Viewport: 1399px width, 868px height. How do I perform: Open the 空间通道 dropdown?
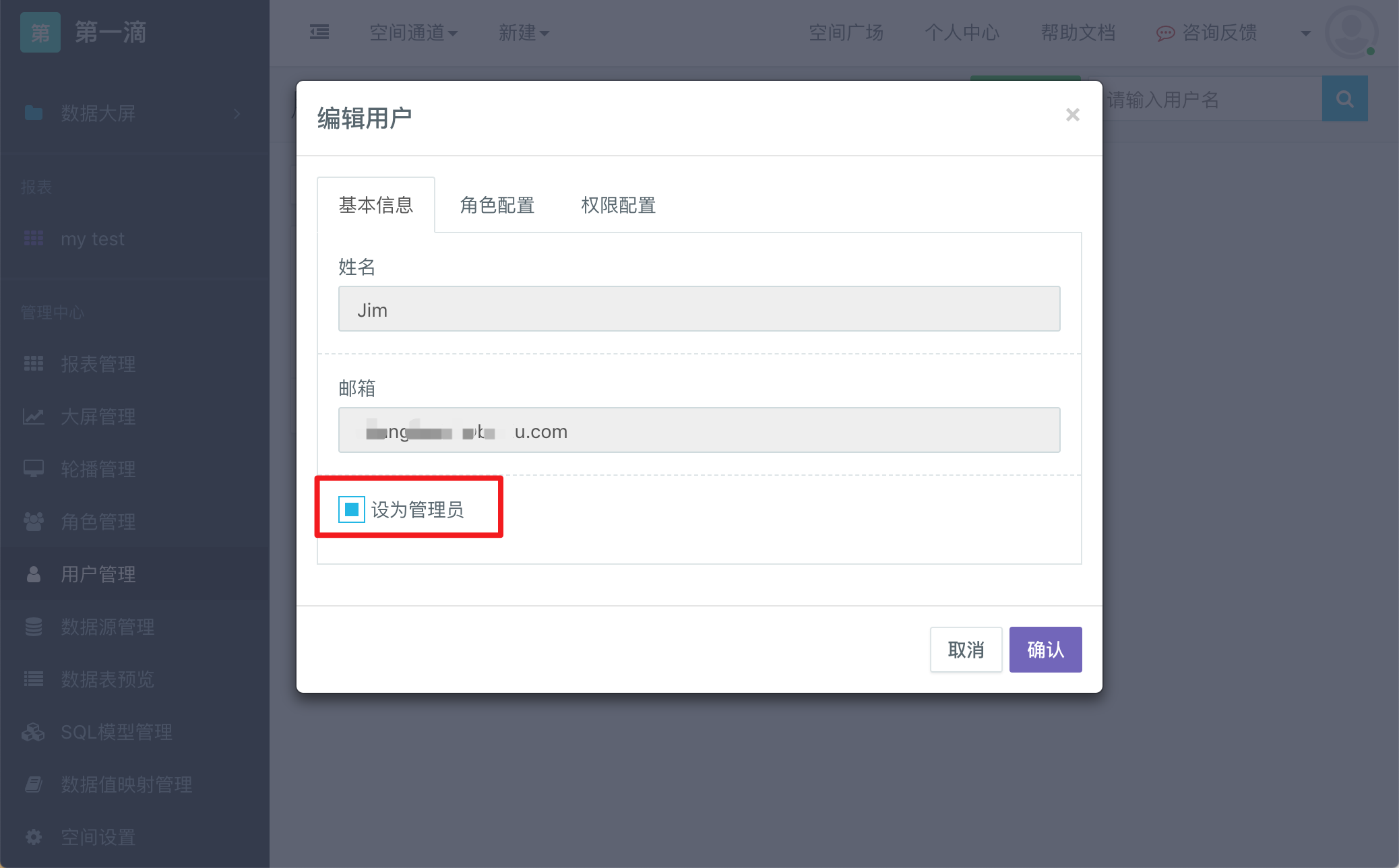coord(413,32)
